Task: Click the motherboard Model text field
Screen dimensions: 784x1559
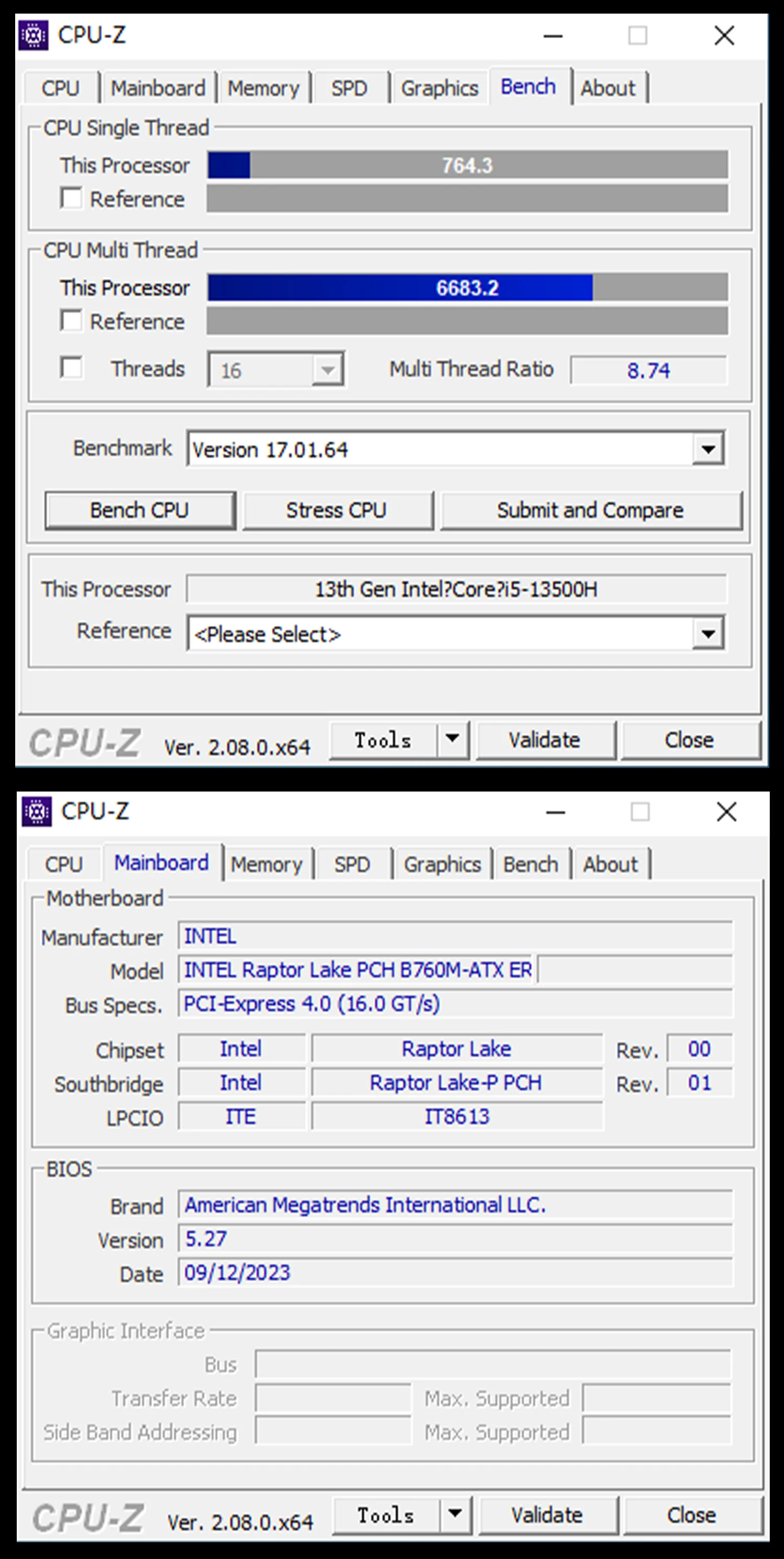Action: coord(357,970)
